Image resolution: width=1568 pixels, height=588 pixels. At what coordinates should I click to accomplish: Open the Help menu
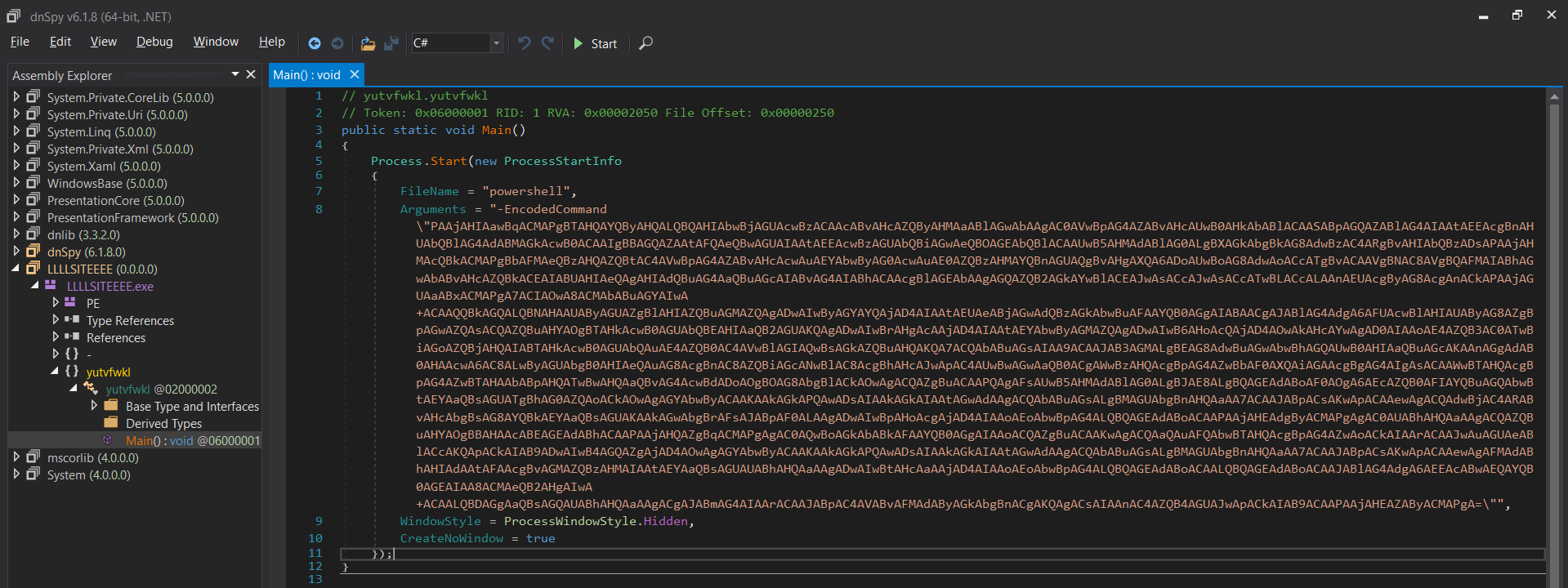(271, 42)
